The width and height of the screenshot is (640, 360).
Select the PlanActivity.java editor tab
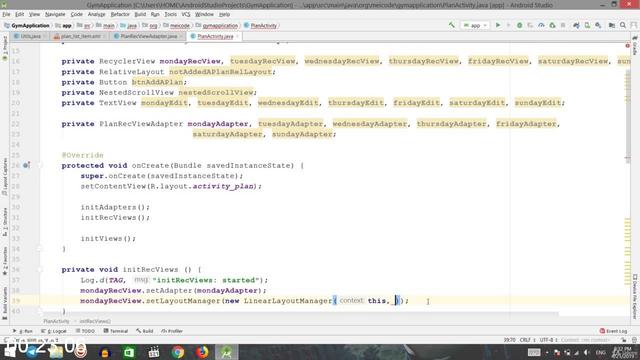coord(215,36)
